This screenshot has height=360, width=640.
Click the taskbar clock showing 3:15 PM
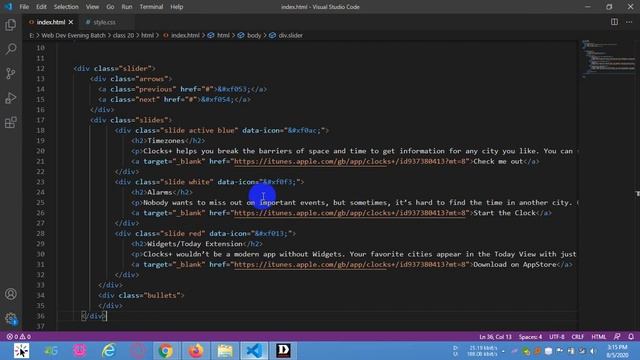617,351
